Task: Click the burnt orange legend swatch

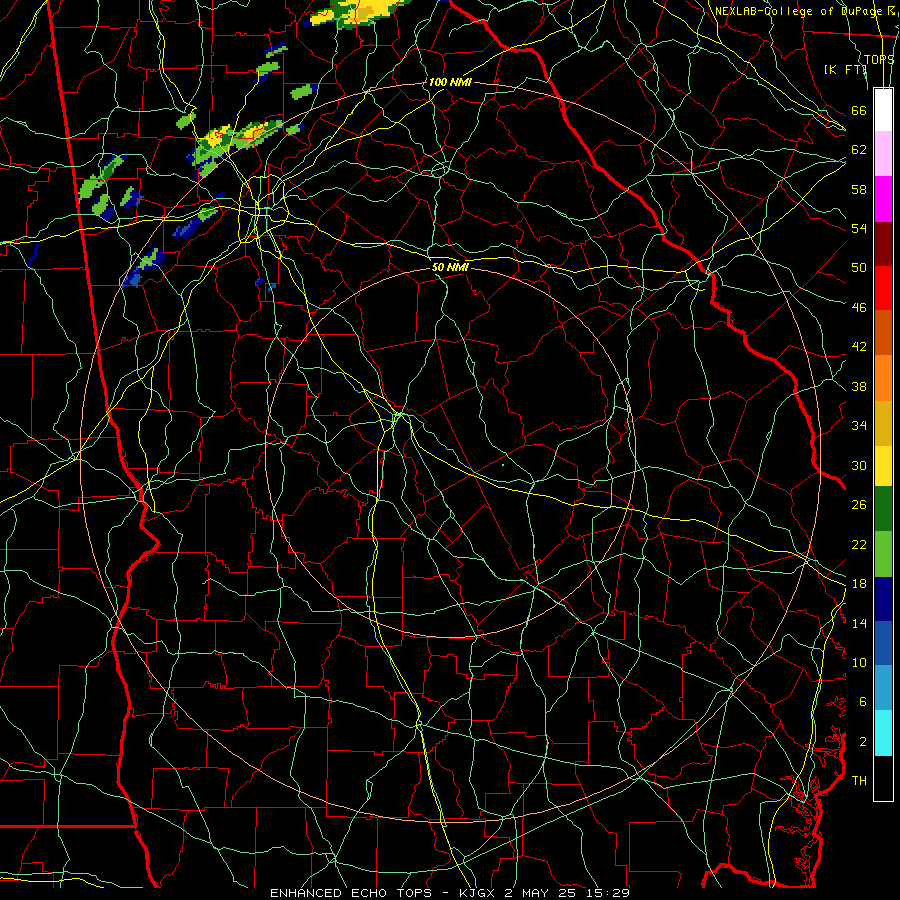Action: [883, 332]
